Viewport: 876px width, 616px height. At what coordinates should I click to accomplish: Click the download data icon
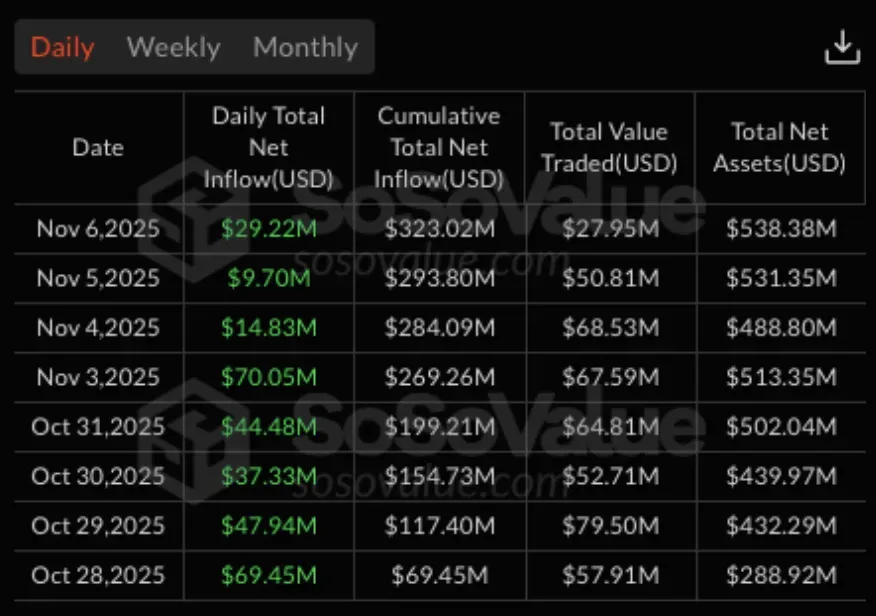tap(842, 47)
